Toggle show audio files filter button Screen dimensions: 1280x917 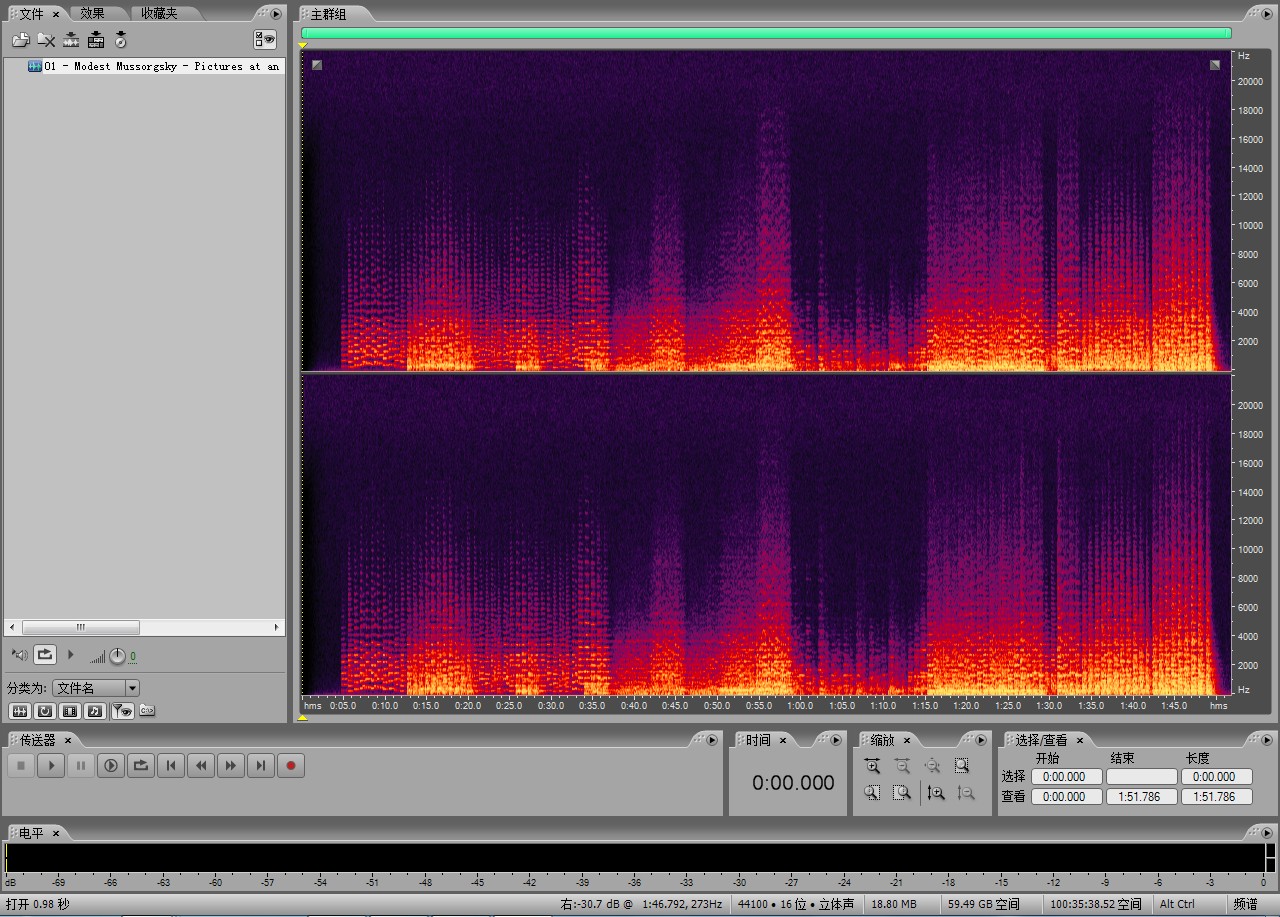(19, 711)
